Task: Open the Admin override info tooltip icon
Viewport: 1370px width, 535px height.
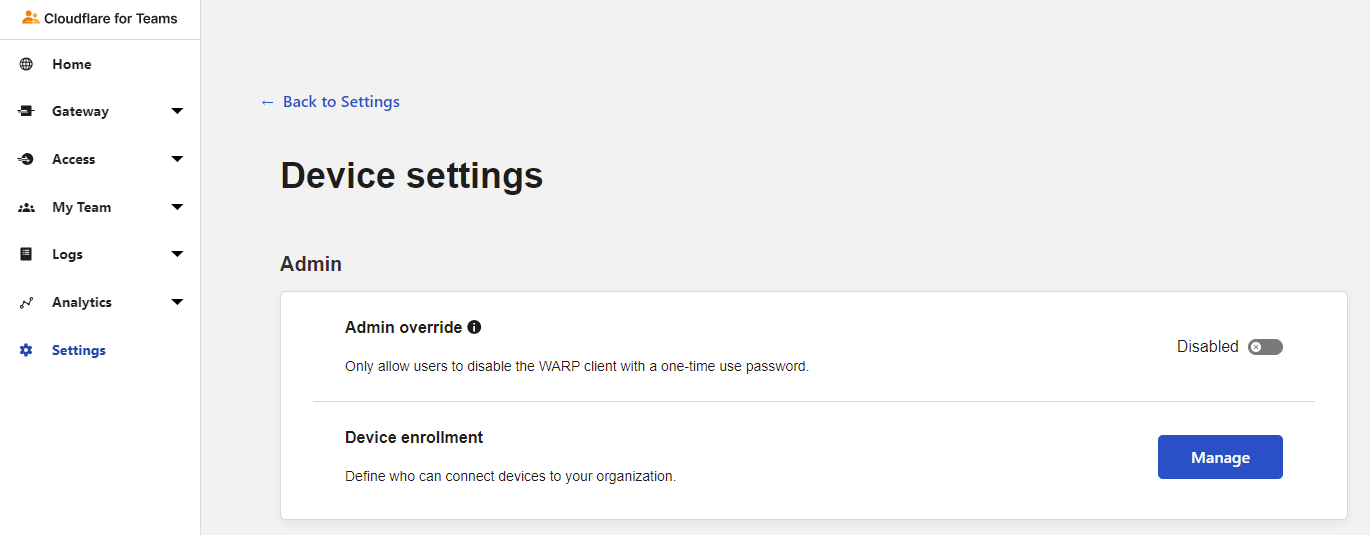Action: (474, 327)
